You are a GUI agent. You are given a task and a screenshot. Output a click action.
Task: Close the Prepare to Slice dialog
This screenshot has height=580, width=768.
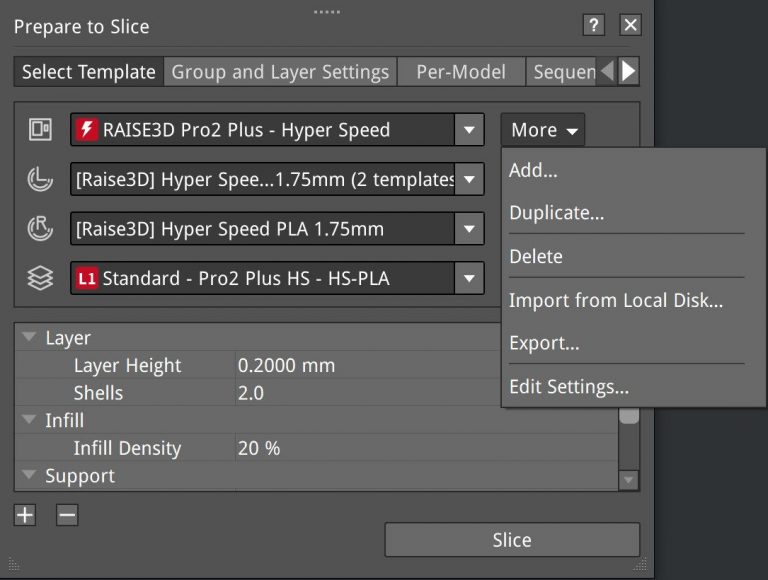(630, 24)
